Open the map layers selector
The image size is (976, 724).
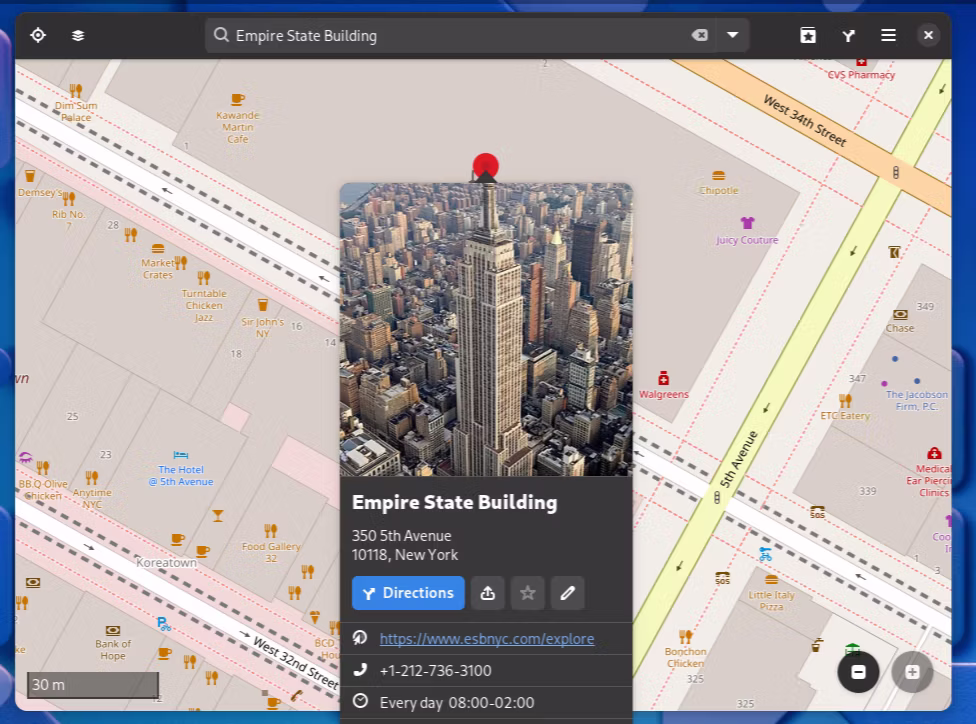click(x=78, y=35)
